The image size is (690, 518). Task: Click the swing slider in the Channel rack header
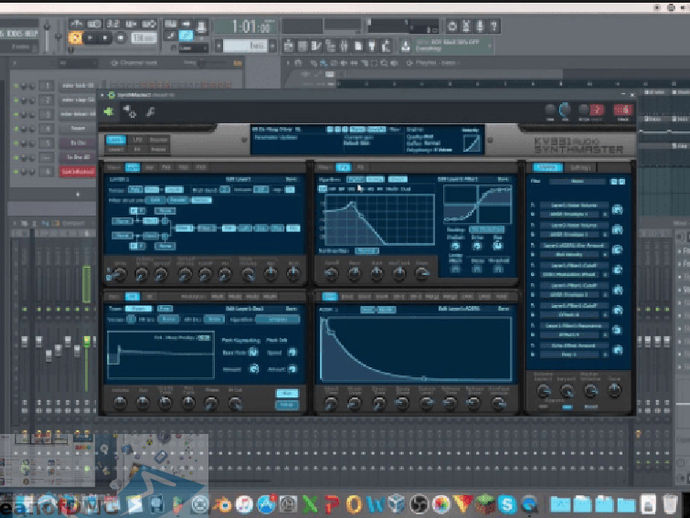(210, 63)
